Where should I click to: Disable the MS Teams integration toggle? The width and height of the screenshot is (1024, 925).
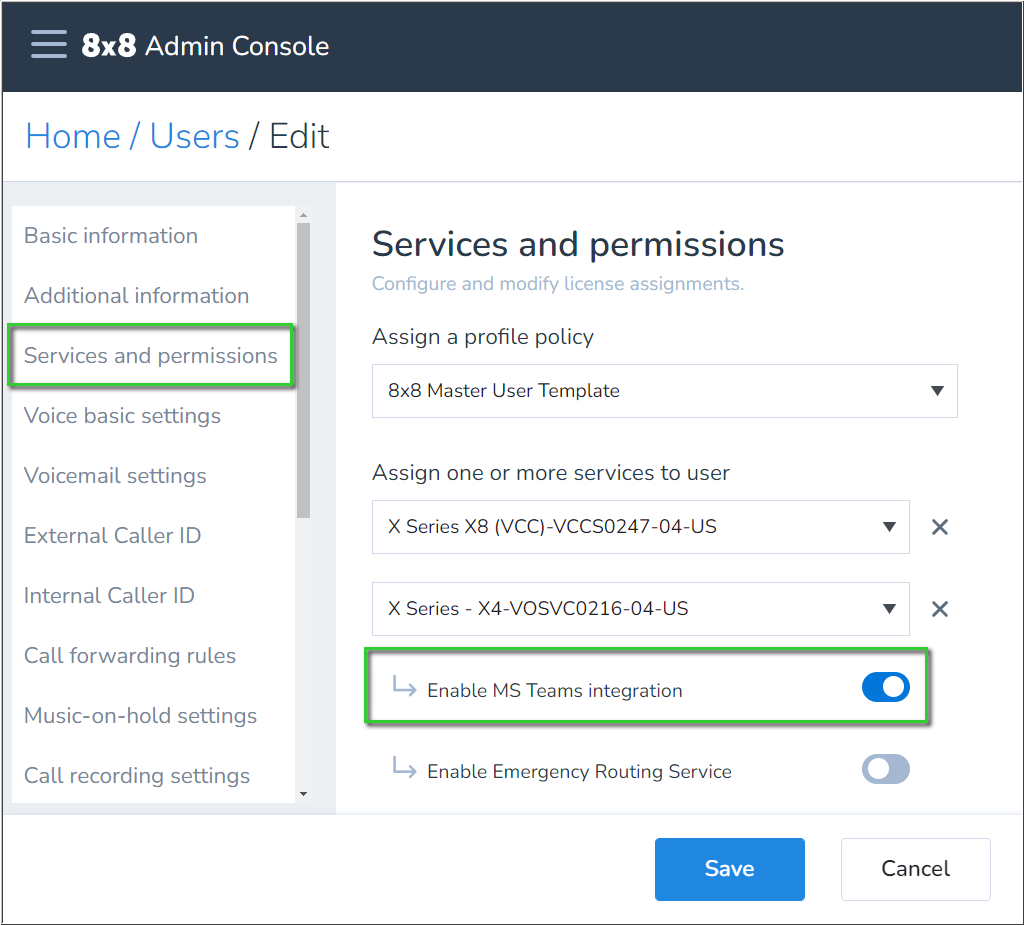(885, 687)
